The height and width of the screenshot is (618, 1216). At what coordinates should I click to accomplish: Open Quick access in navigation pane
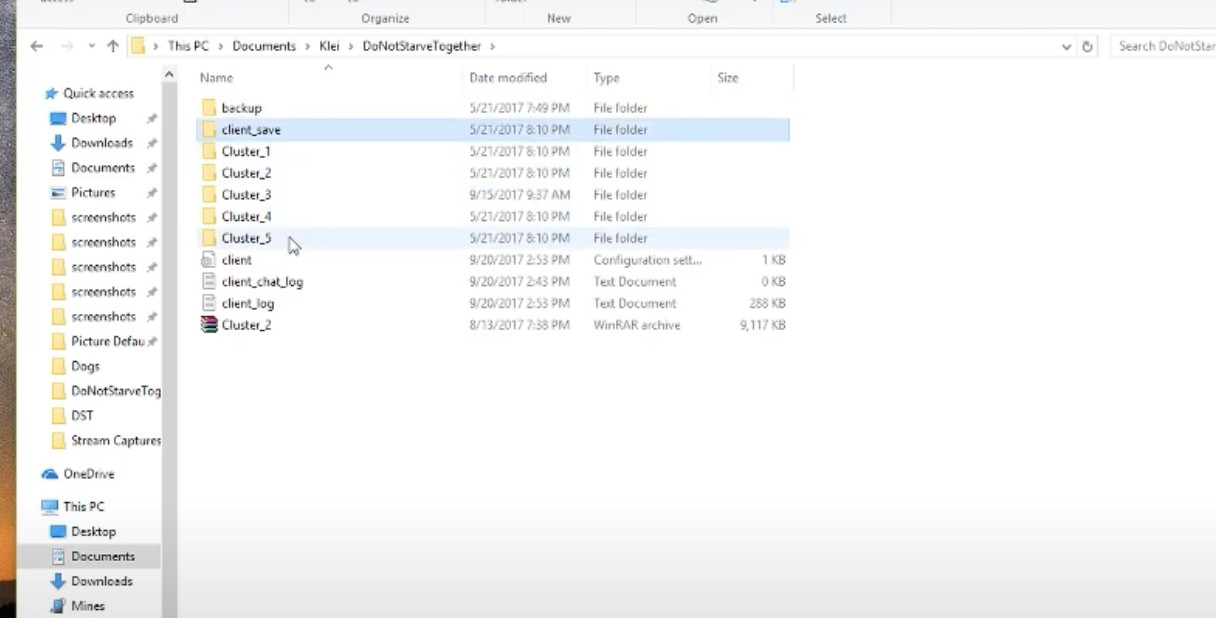coord(98,93)
